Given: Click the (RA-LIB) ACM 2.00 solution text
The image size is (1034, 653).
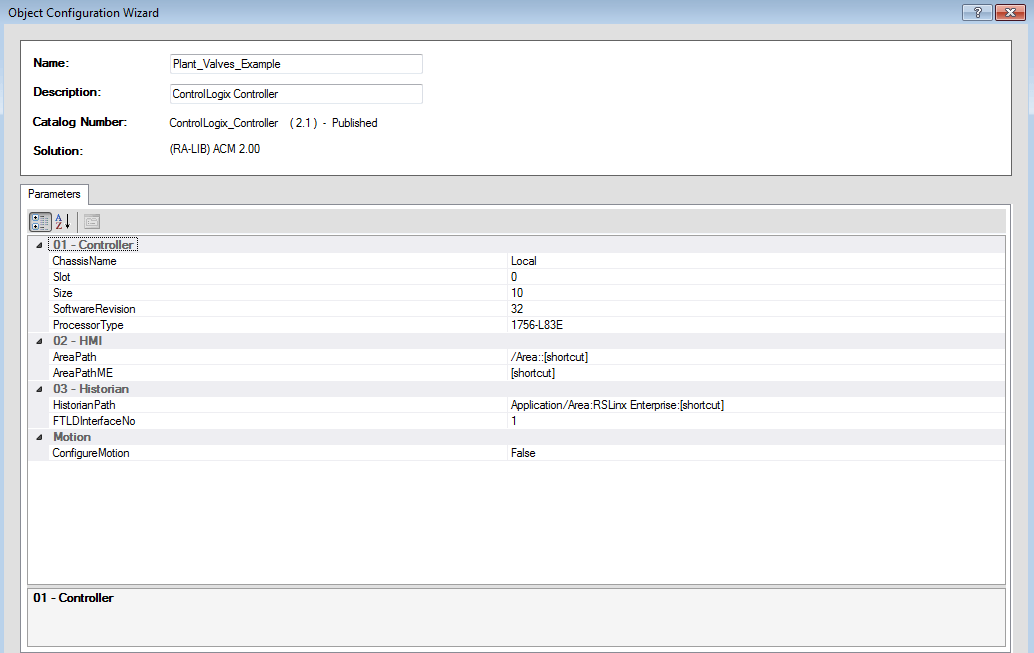Looking at the screenshot, I should [x=215, y=149].
